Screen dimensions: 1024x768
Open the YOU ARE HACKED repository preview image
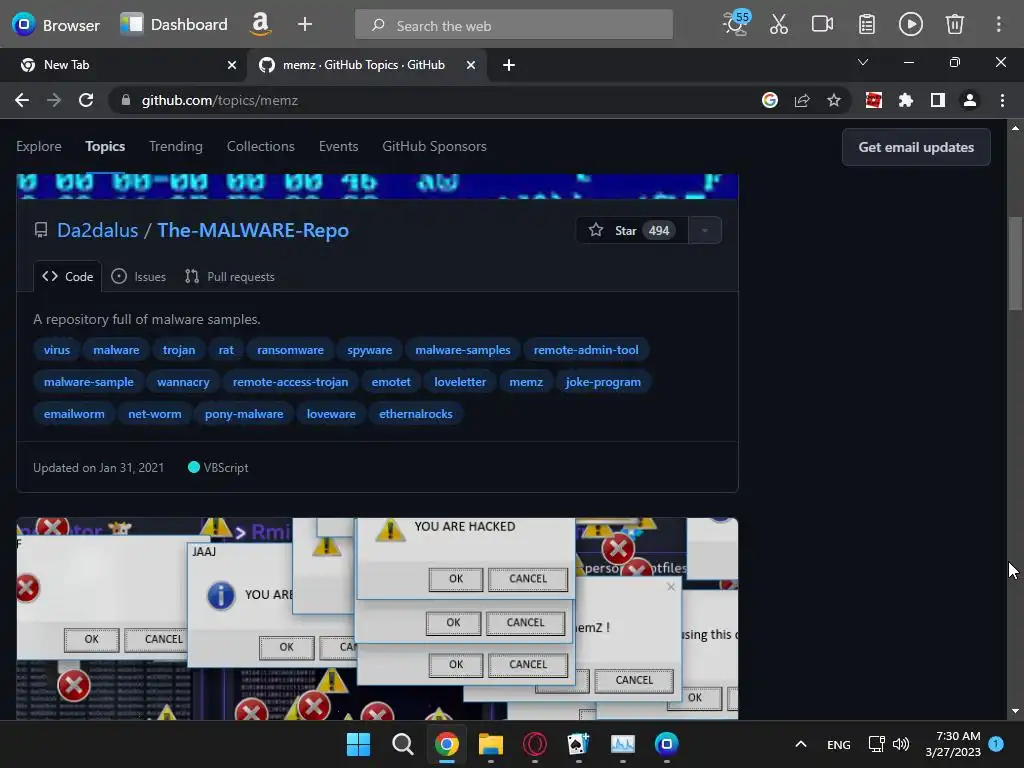377,618
